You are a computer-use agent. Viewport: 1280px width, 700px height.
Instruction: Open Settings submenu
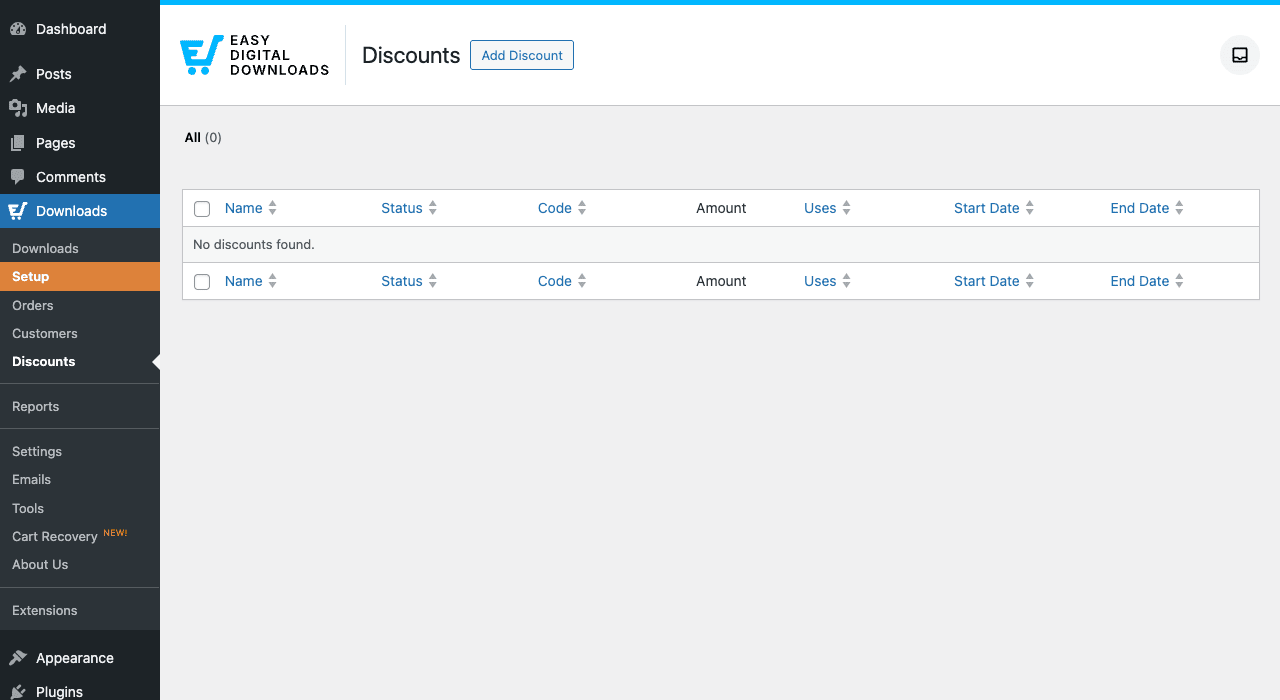point(80,451)
